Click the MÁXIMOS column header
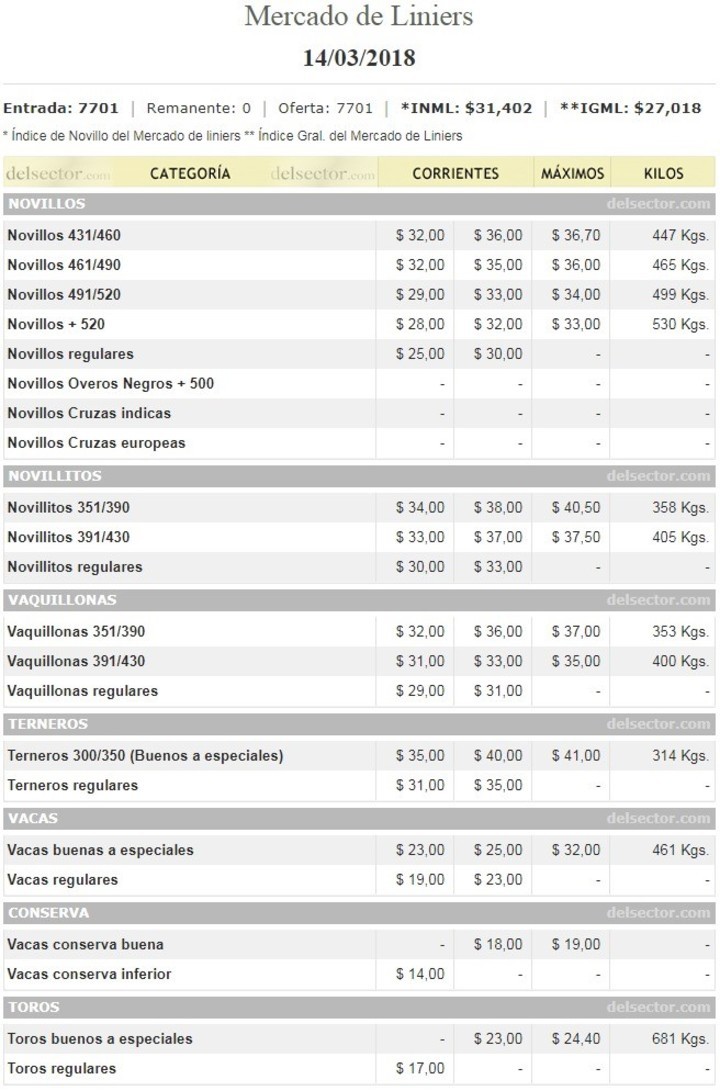The image size is (720, 1091). [572, 173]
